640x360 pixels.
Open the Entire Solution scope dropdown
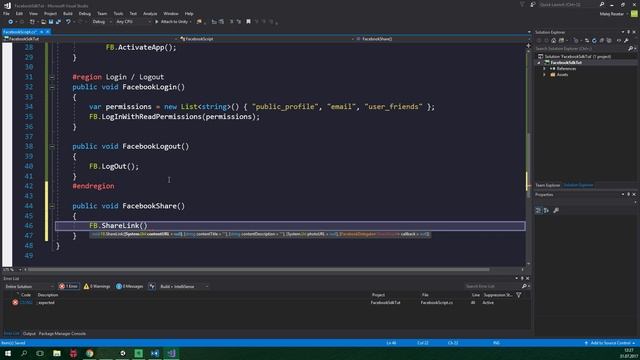point(29,287)
